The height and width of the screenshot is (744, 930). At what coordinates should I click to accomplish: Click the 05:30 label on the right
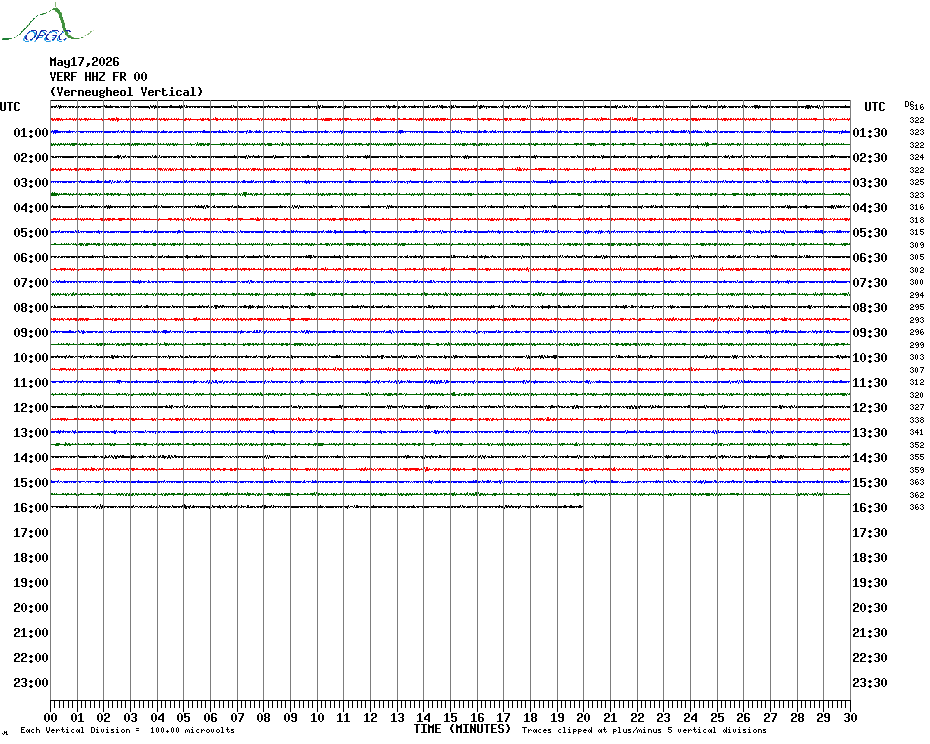[870, 233]
